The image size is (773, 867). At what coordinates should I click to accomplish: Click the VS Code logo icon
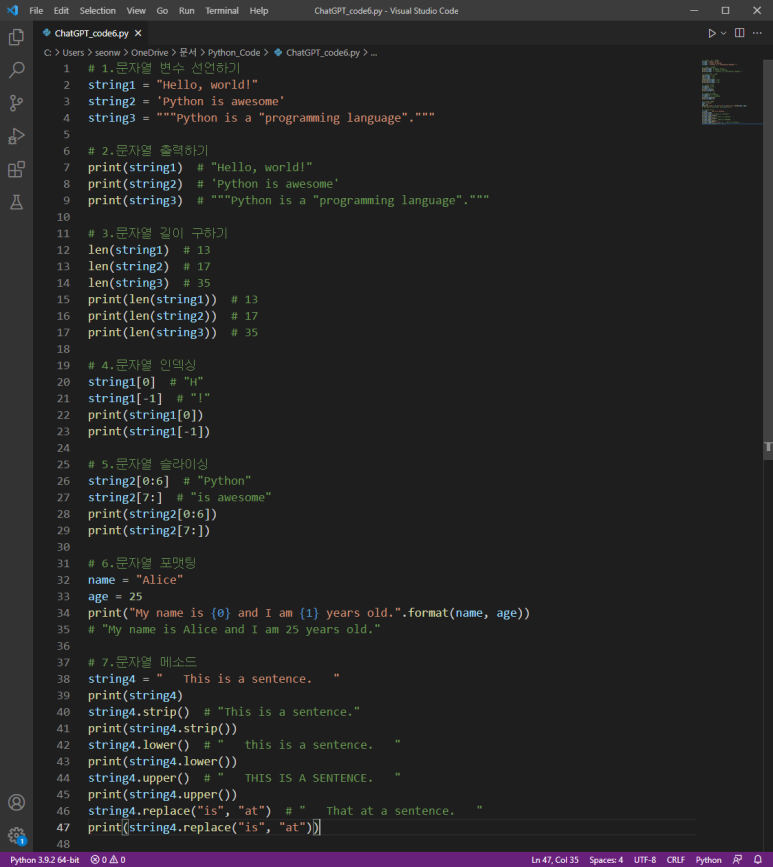[x=12, y=11]
